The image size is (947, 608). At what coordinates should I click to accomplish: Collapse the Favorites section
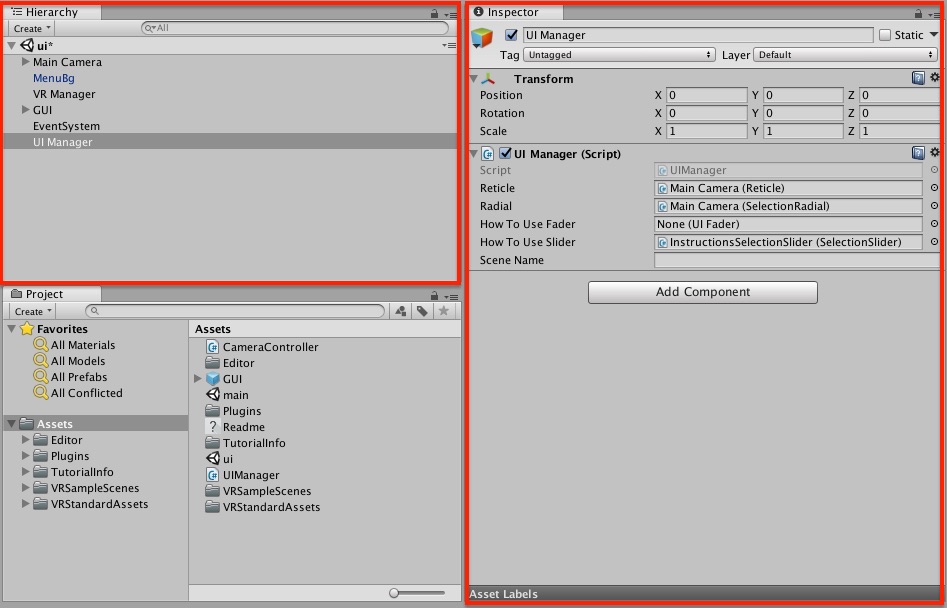11,328
